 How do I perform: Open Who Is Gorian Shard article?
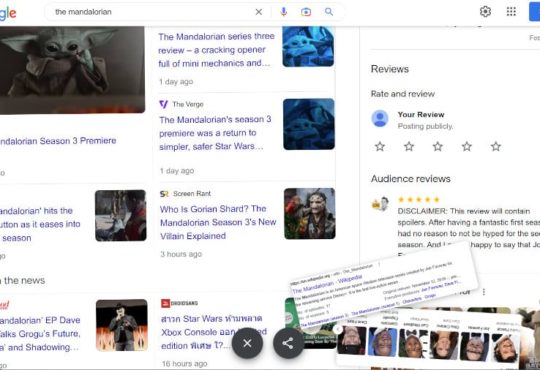point(218,223)
